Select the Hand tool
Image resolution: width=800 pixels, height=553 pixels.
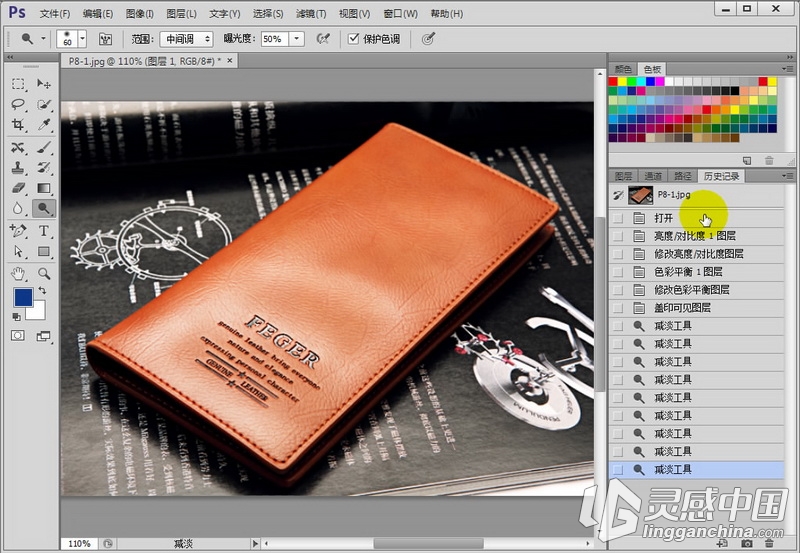coord(18,274)
